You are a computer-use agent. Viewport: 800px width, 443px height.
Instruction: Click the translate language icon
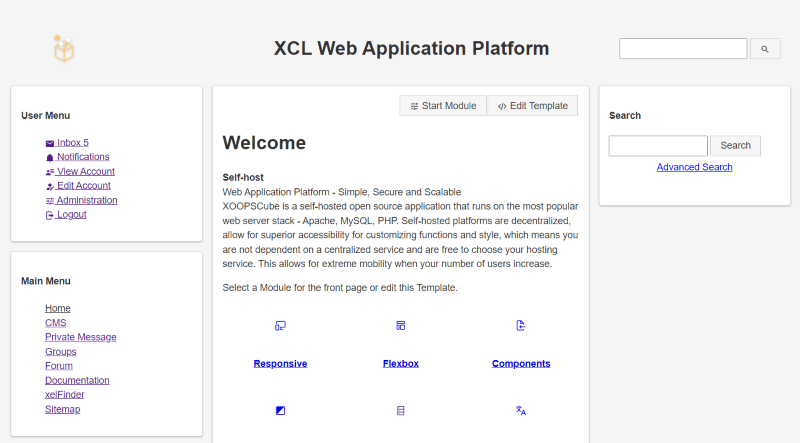click(520, 410)
